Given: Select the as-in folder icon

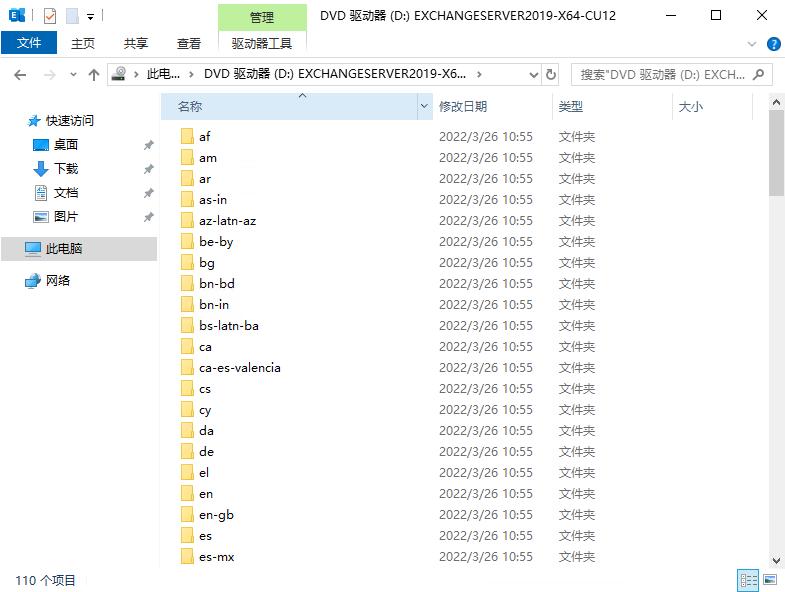Looking at the screenshot, I should 187,199.
